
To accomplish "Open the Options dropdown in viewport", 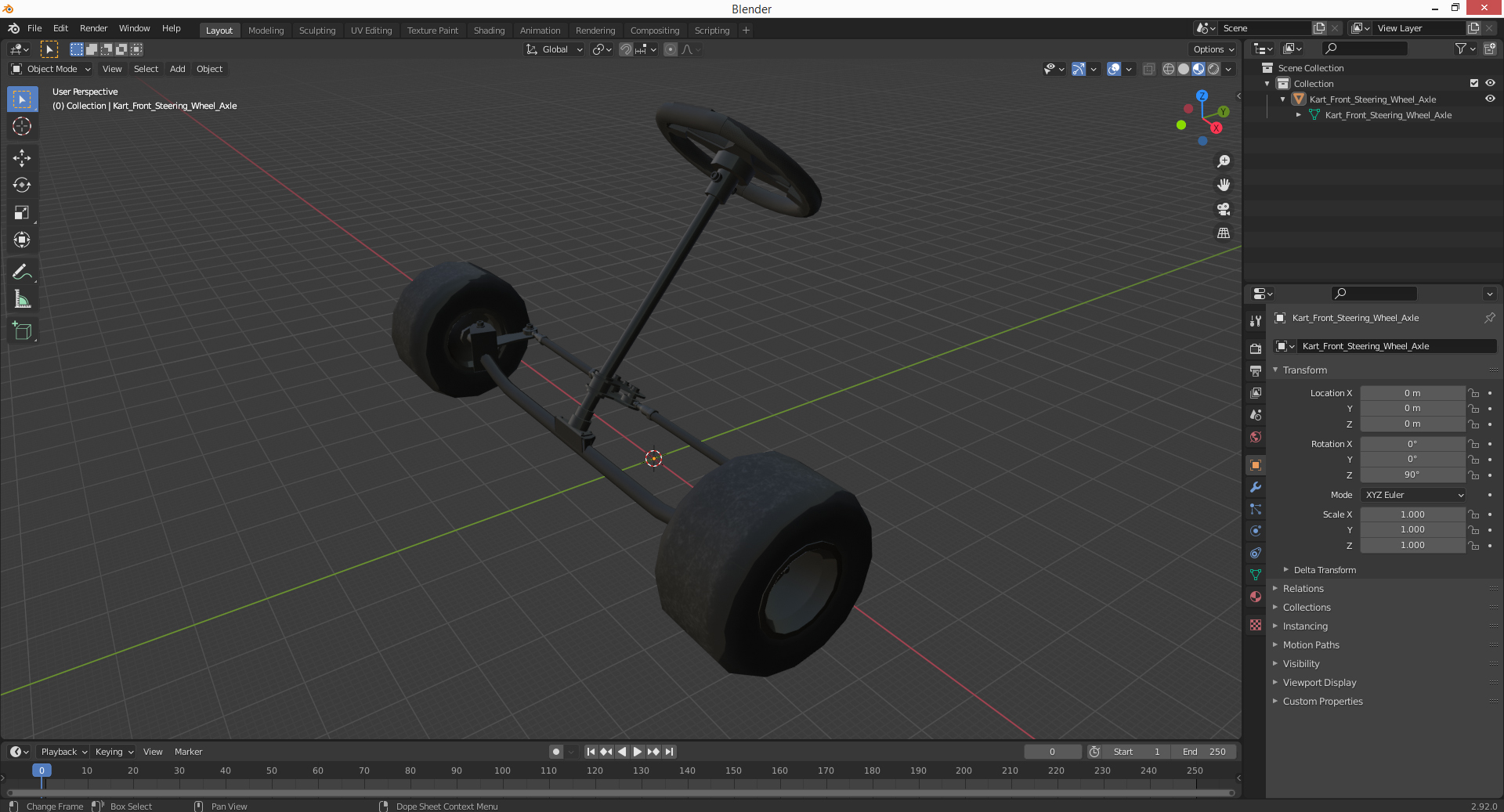I will (x=1213, y=49).
